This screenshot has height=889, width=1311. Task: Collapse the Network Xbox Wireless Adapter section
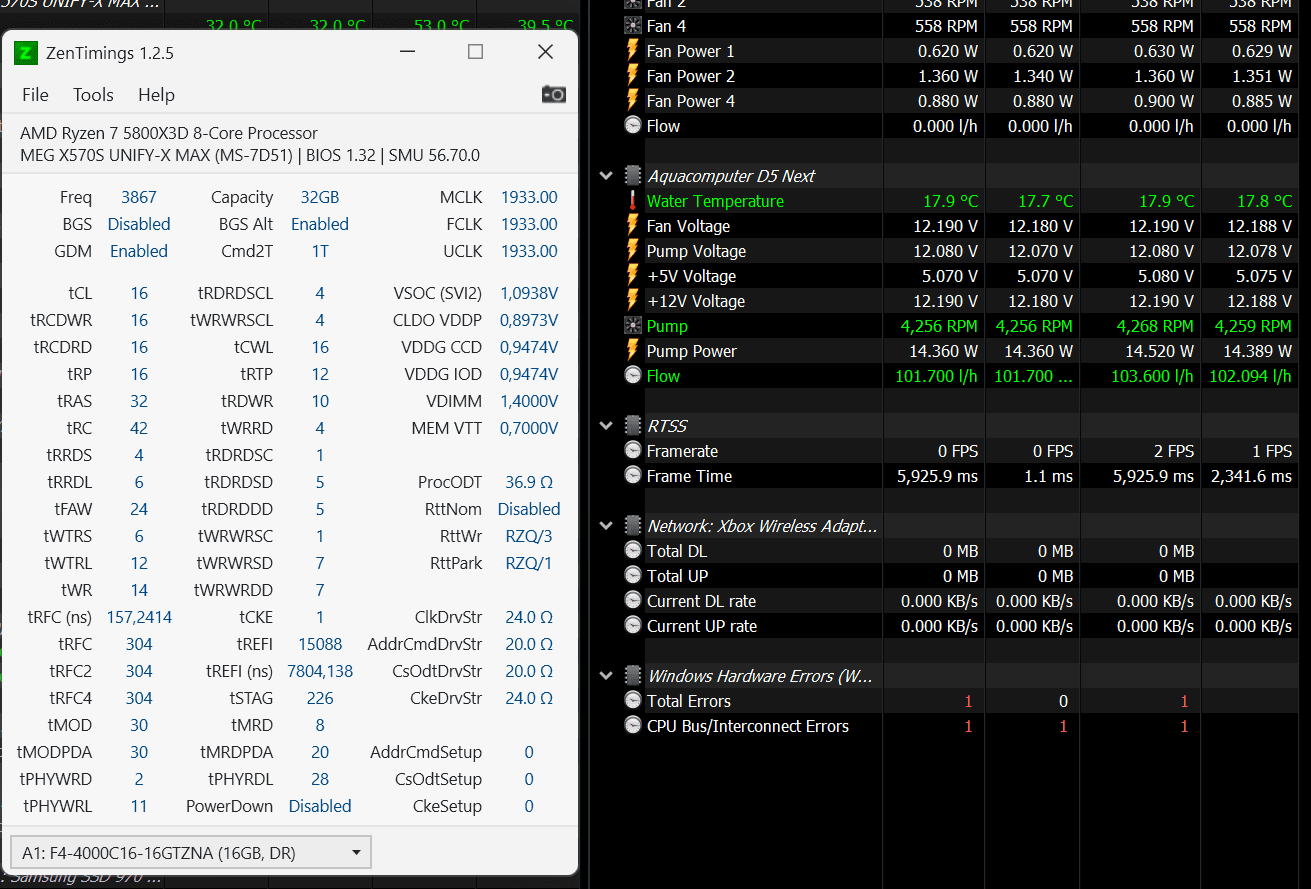[x=606, y=526]
